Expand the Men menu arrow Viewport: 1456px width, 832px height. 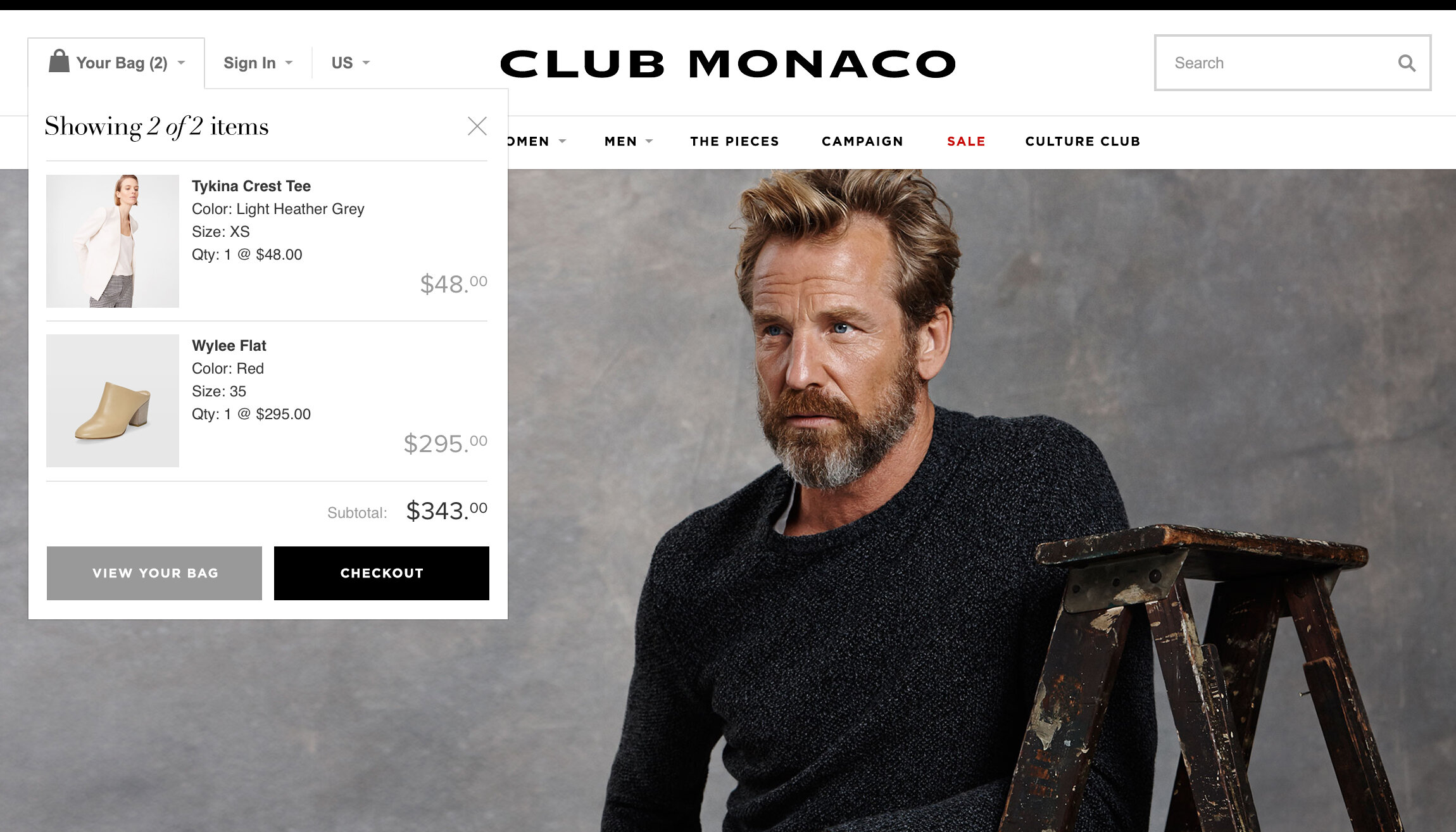click(x=649, y=141)
